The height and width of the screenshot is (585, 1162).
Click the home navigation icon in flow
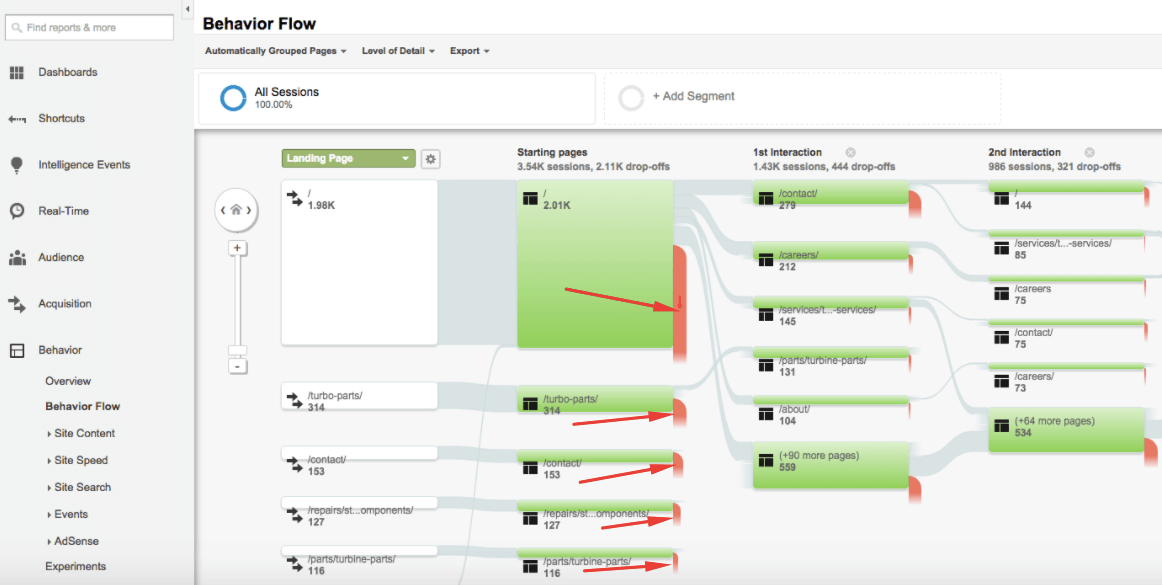tap(236, 210)
